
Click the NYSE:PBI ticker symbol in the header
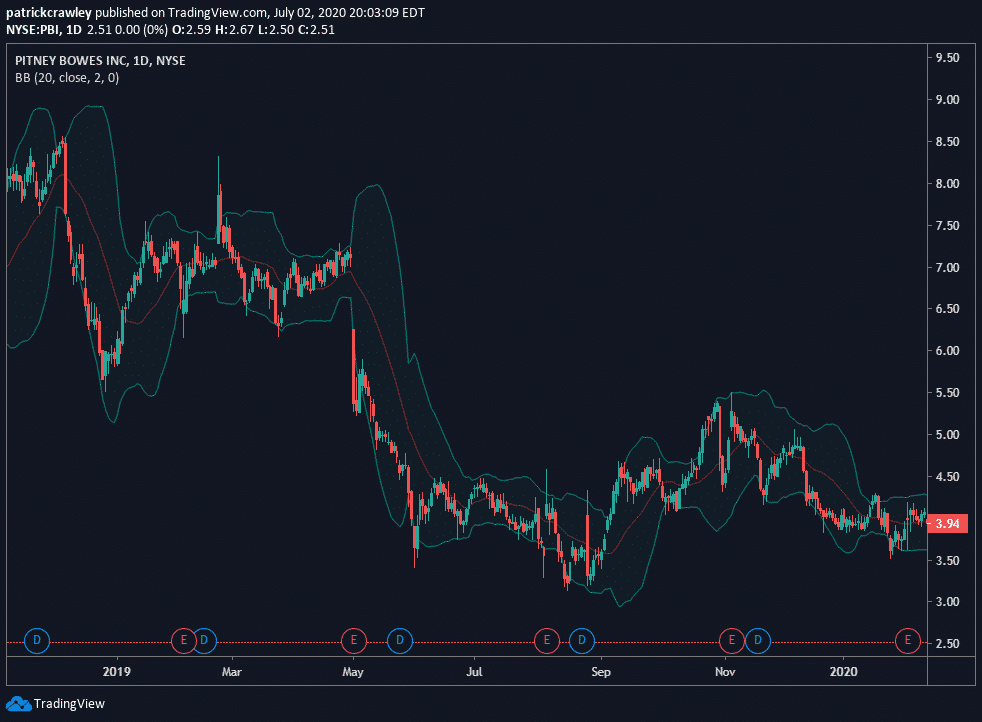33,29
